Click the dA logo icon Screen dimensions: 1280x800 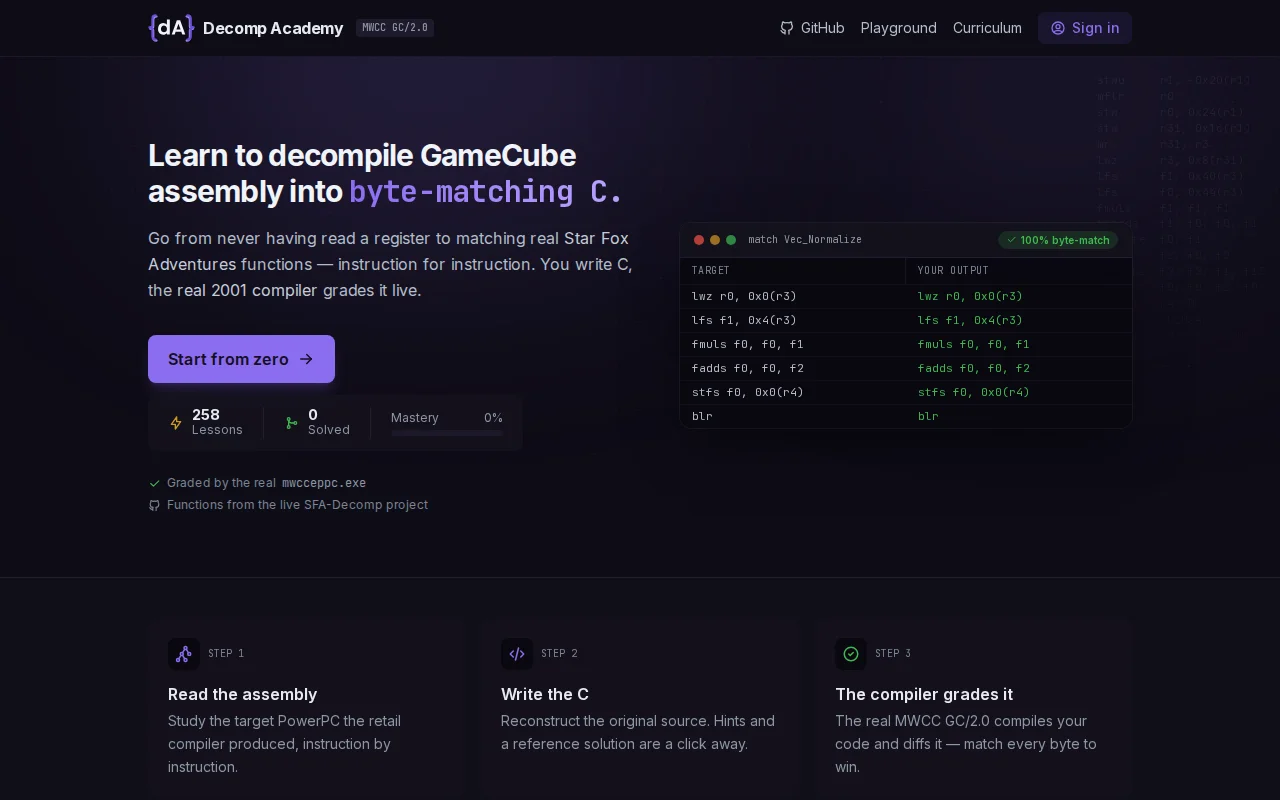click(x=171, y=28)
